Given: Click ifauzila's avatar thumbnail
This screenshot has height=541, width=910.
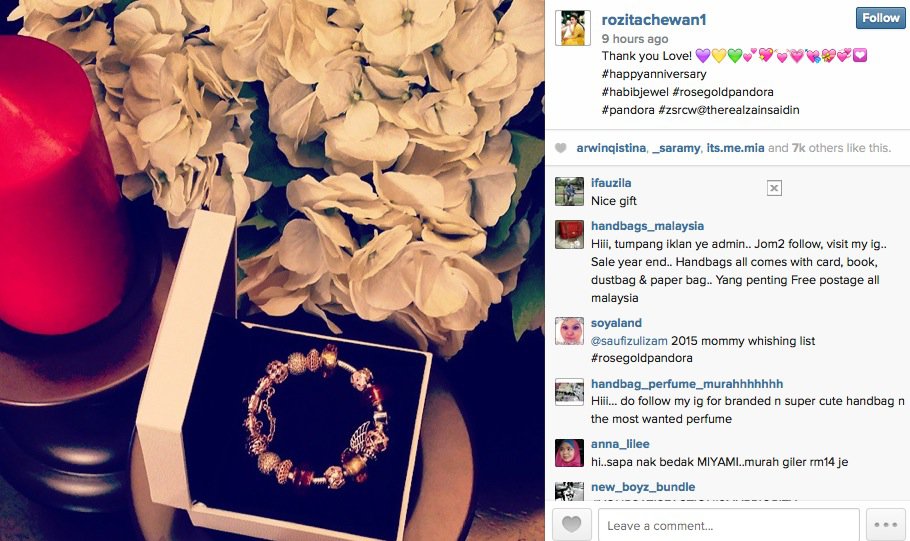Looking at the screenshot, I should tap(569, 192).
